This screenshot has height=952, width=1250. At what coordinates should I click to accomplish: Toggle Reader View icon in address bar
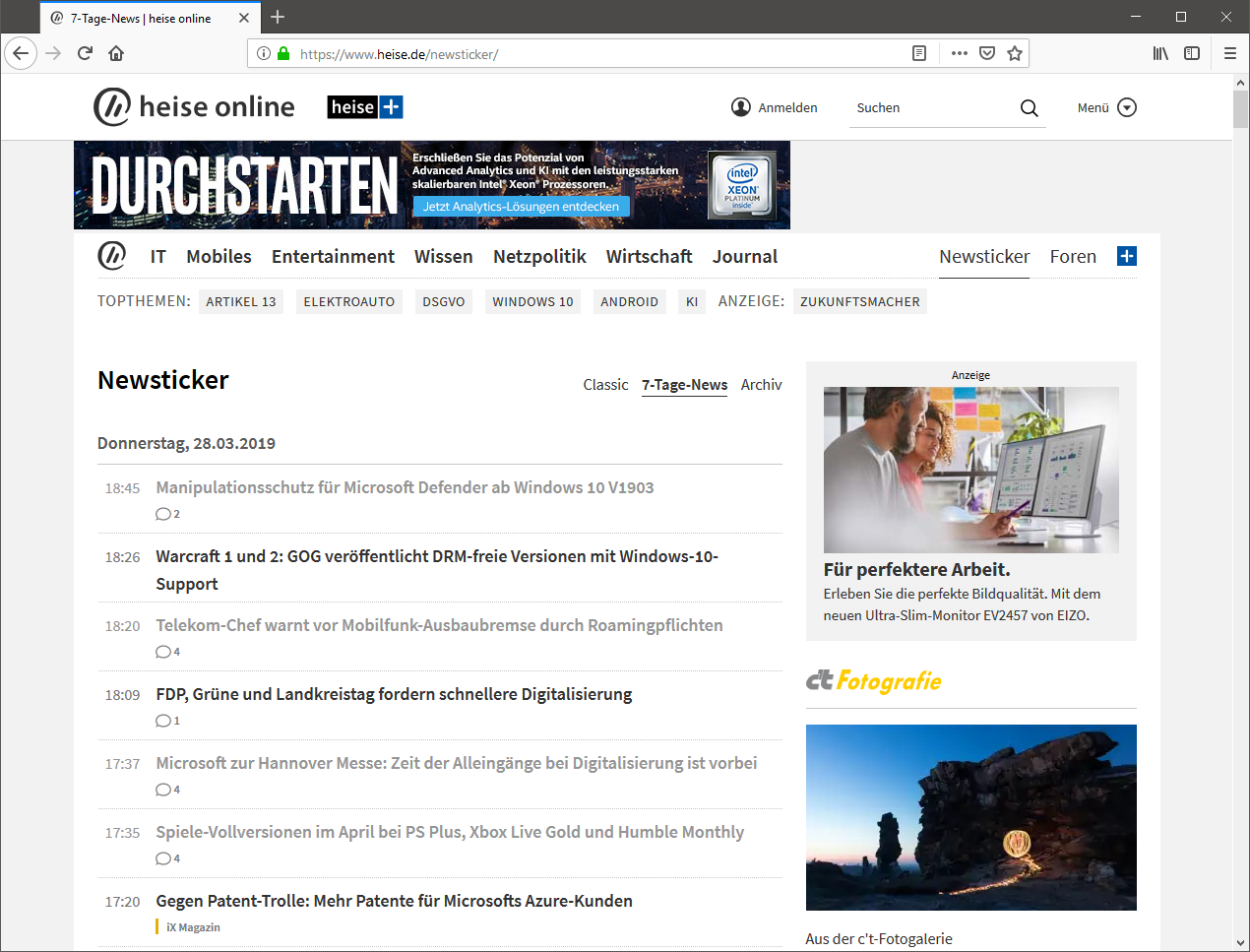(x=919, y=53)
